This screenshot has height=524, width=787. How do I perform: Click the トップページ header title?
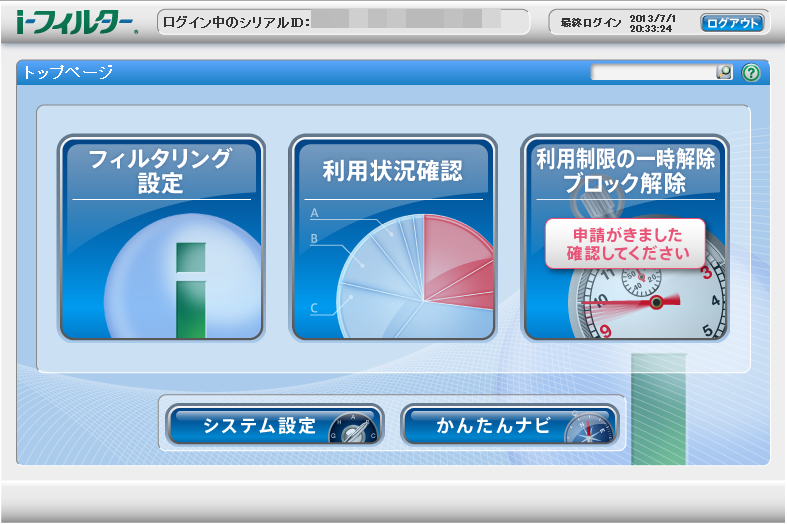(x=68, y=72)
